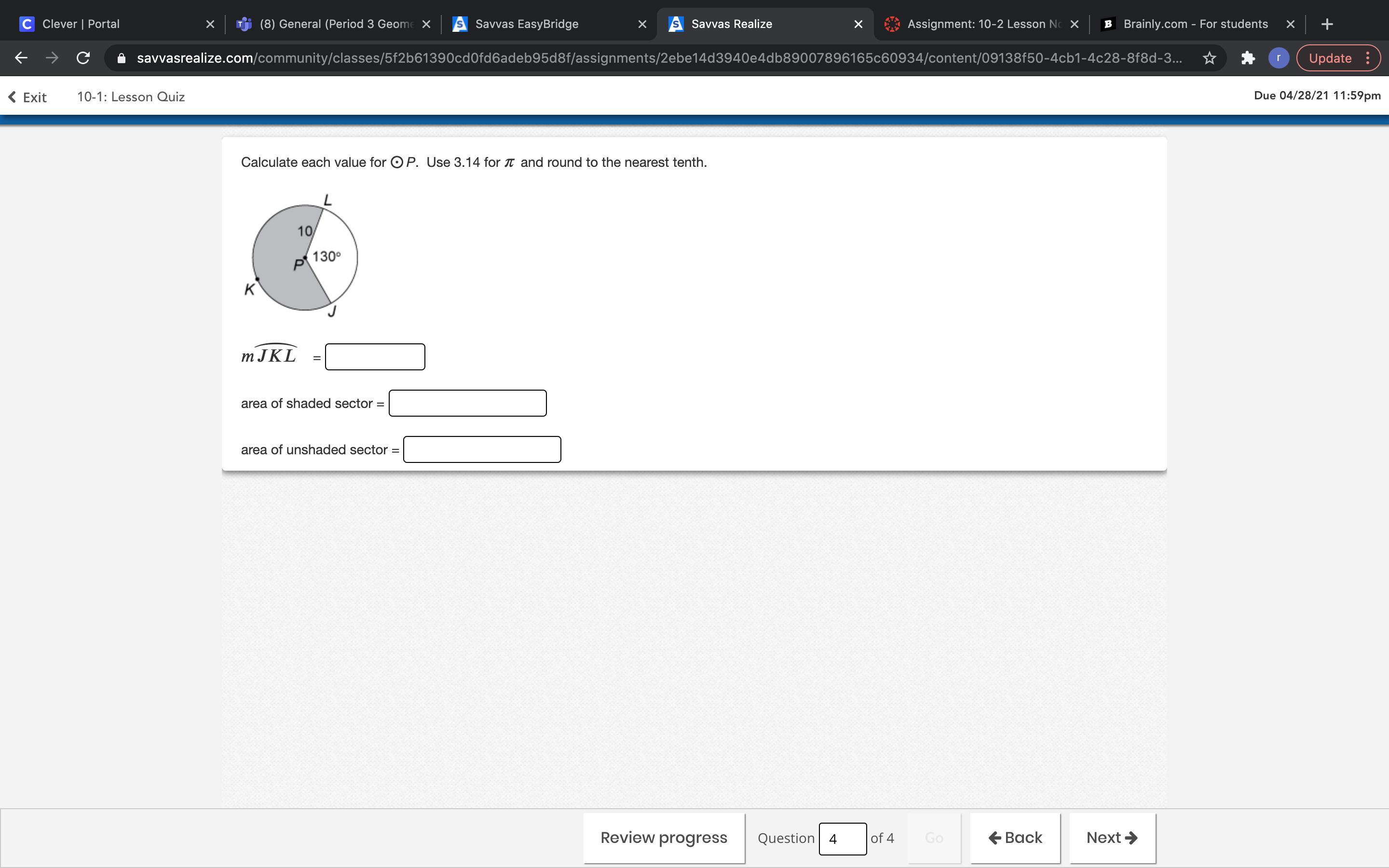1389x868 pixels.
Task: Open the extensions puzzle icon
Action: coord(1247,58)
